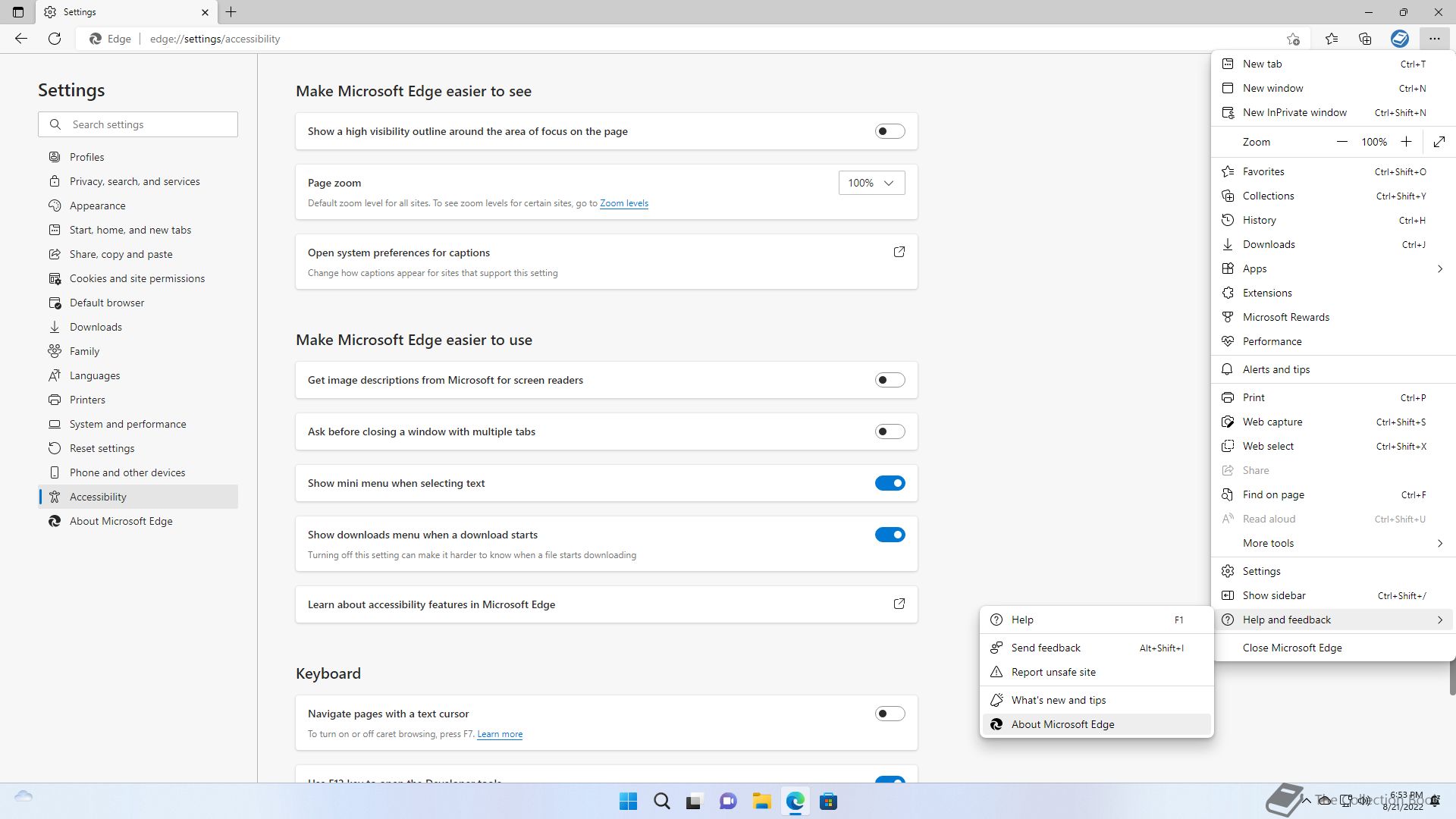Click the Zoom levels link
The height and width of the screenshot is (819, 1456).
624,203
